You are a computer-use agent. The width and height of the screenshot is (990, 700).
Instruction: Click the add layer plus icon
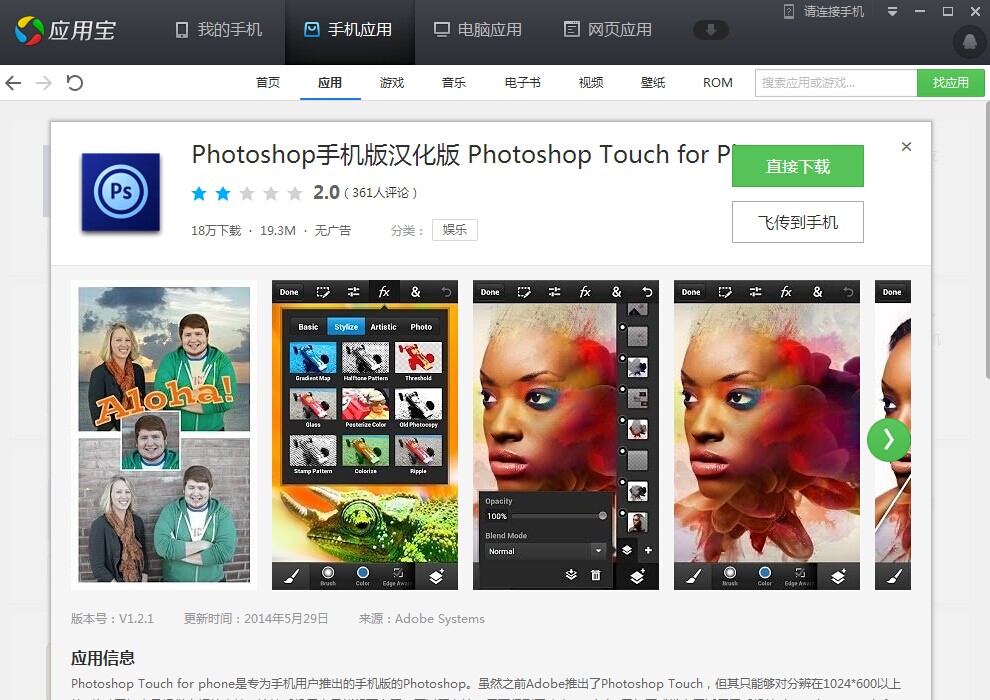648,550
